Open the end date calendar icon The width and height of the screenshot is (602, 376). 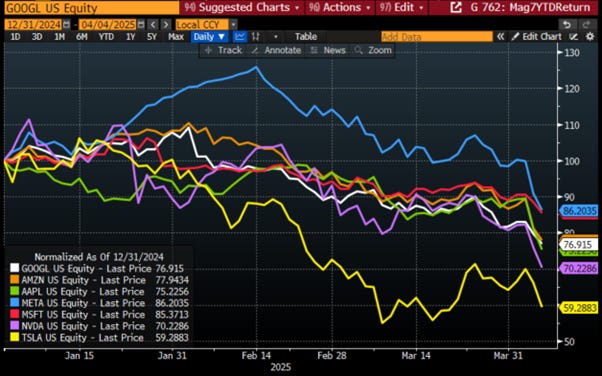coord(141,25)
